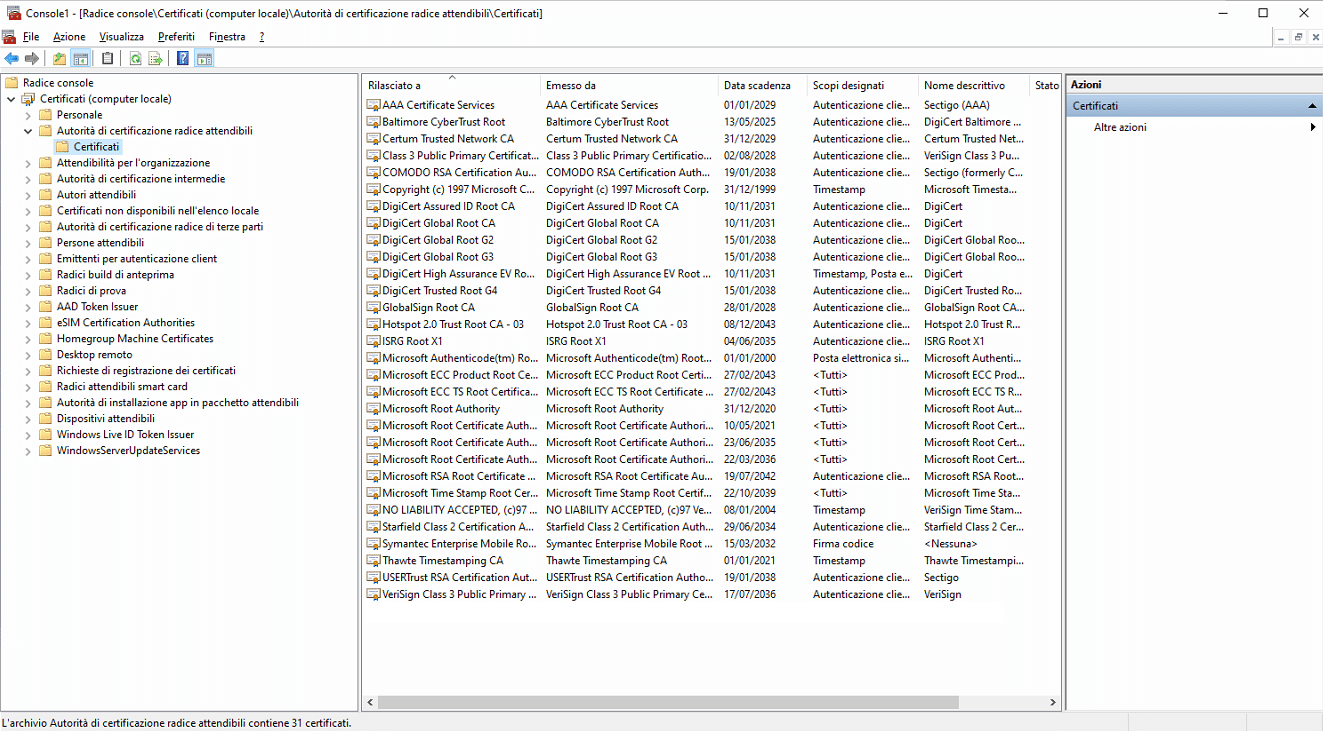
Task: Sort by the Data scadenza column header
Action: [763, 85]
